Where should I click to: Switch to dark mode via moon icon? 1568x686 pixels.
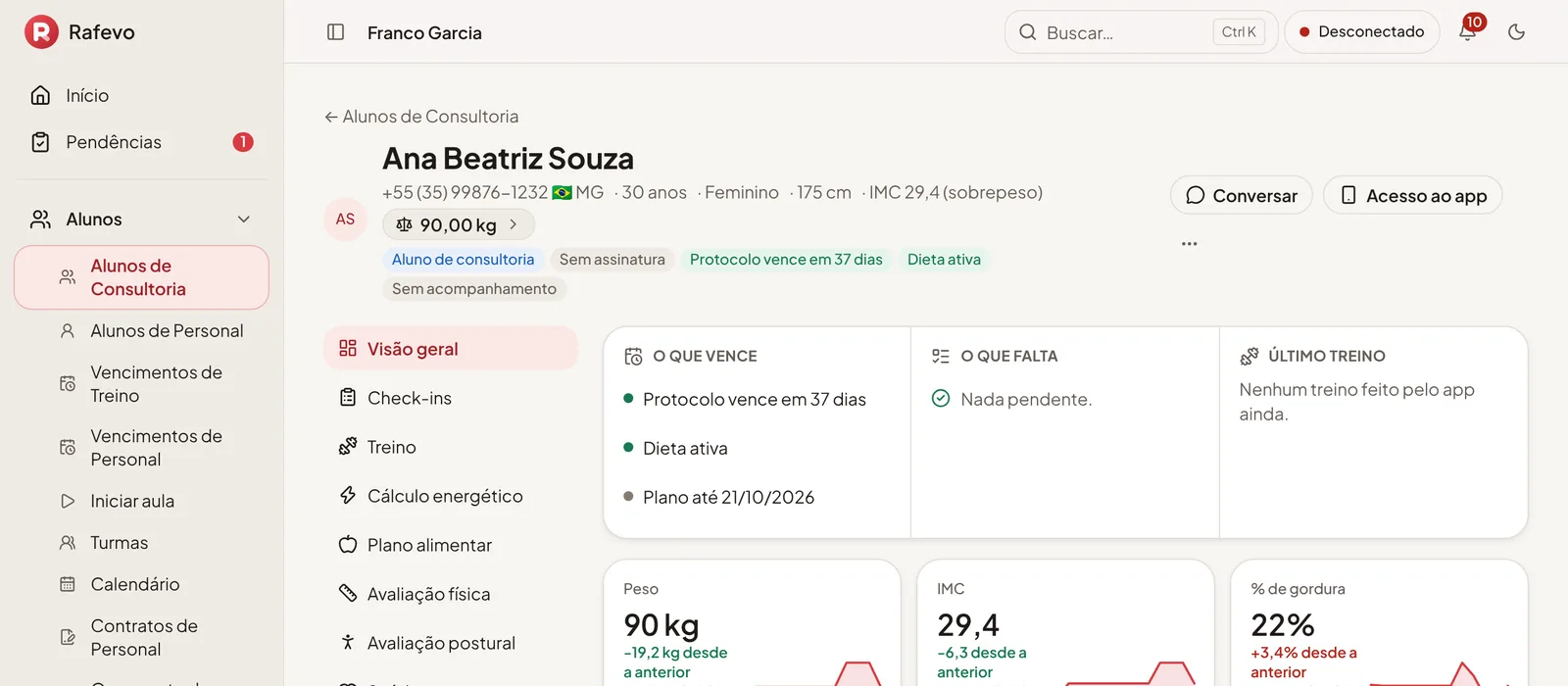click(x=1516, y=32)
